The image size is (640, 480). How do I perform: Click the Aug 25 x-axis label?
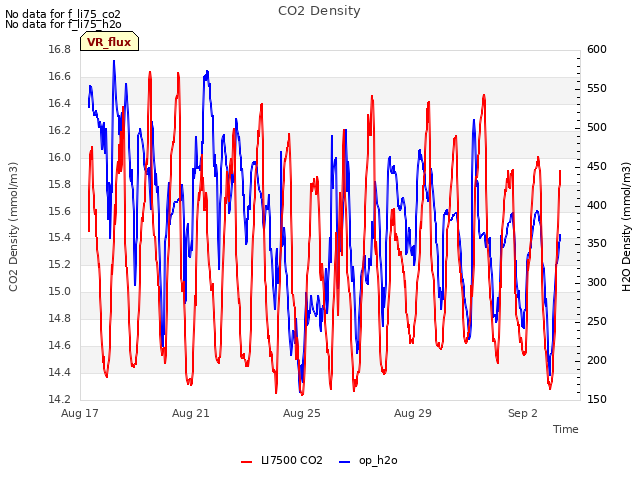[302, 413]
